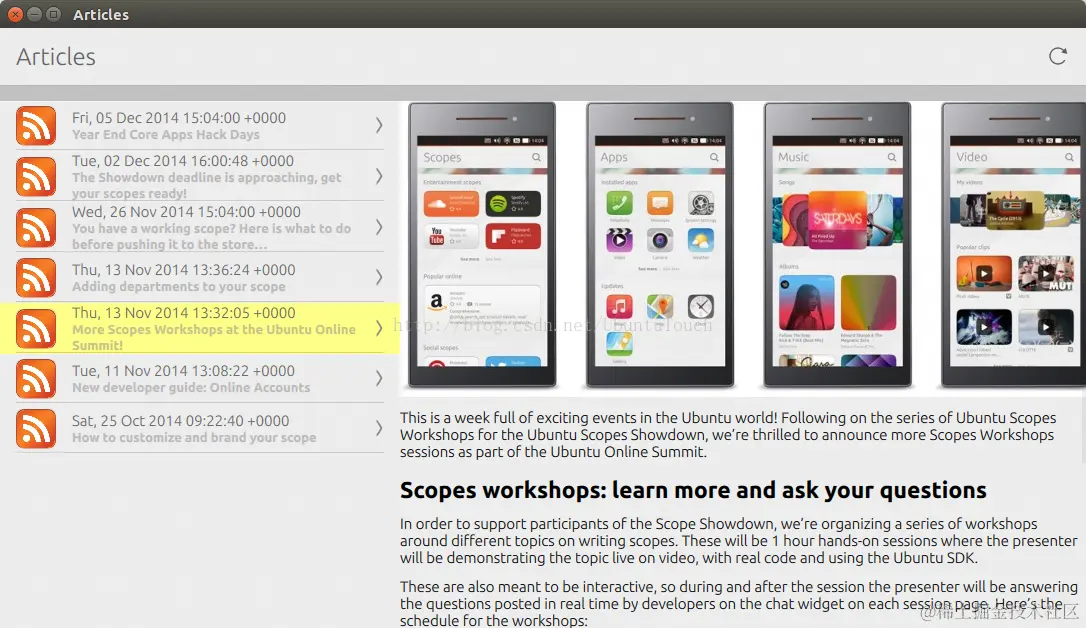Image resolution: width=1086 pixels, height=628 pixels.
Task: Minimize the Articles window
Action: point(34,14)
